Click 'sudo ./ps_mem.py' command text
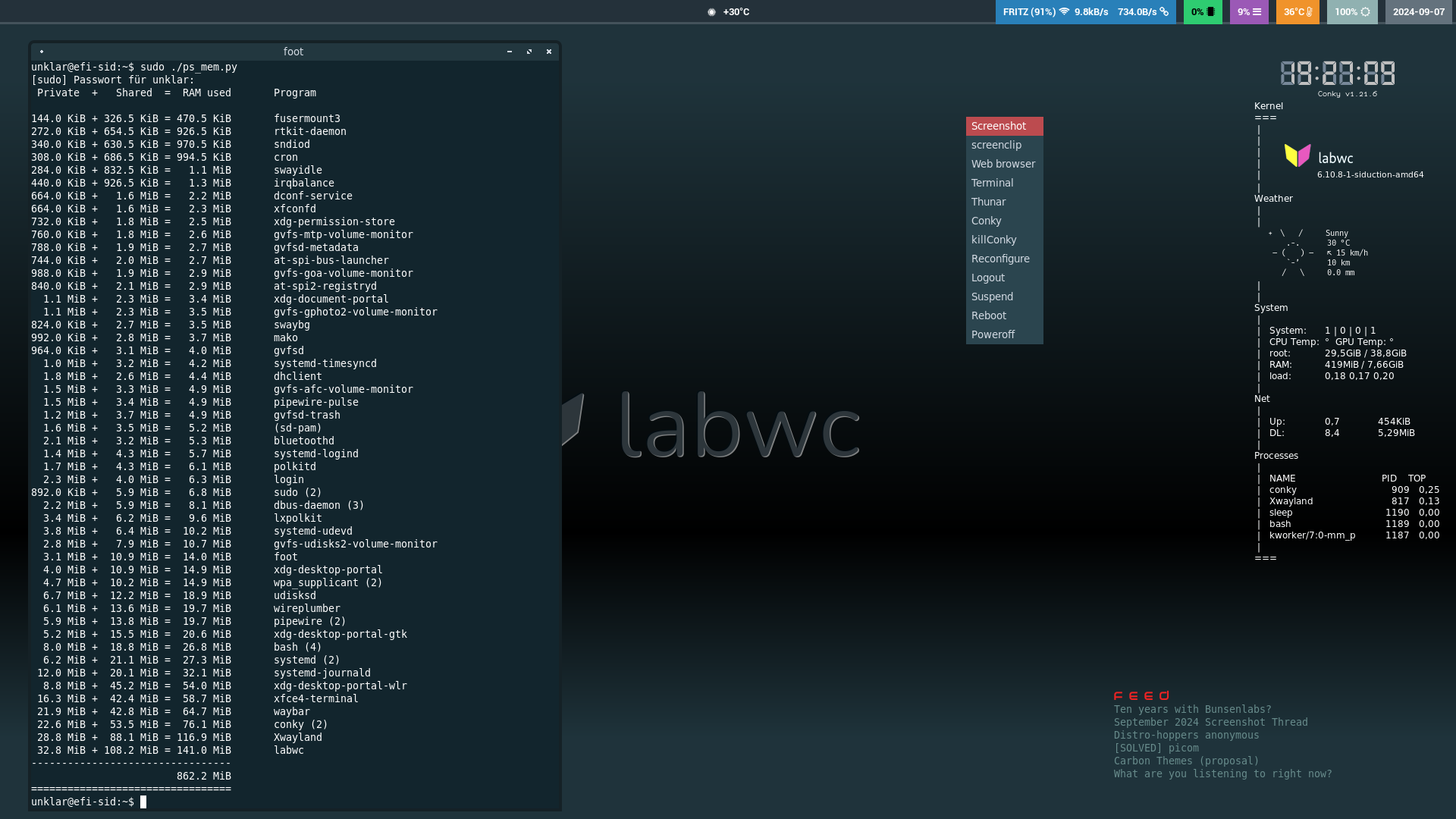This screenshot has width=1456, height=819. [x=189, y=67]
